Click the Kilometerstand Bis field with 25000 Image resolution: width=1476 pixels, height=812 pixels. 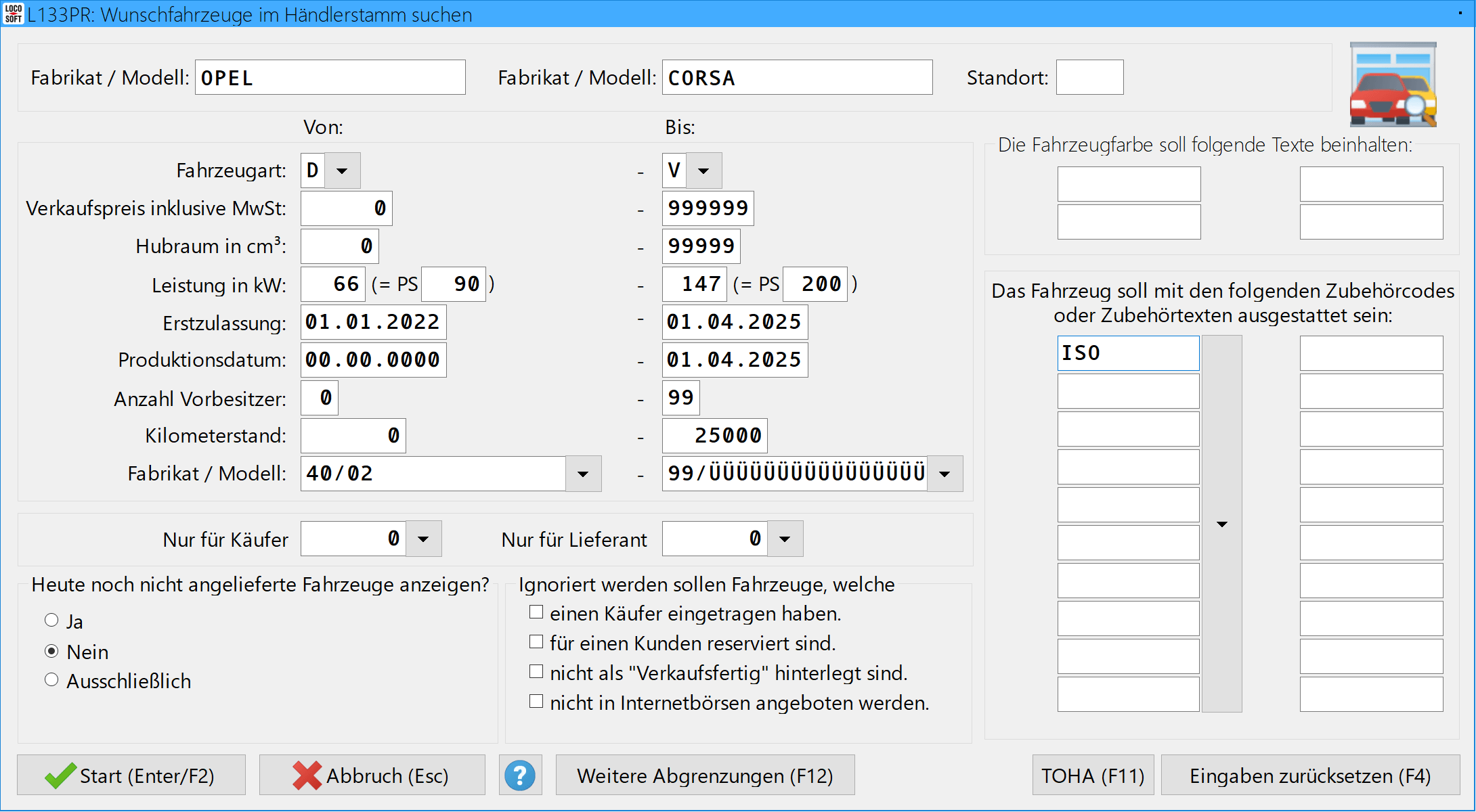coord(714,436)
